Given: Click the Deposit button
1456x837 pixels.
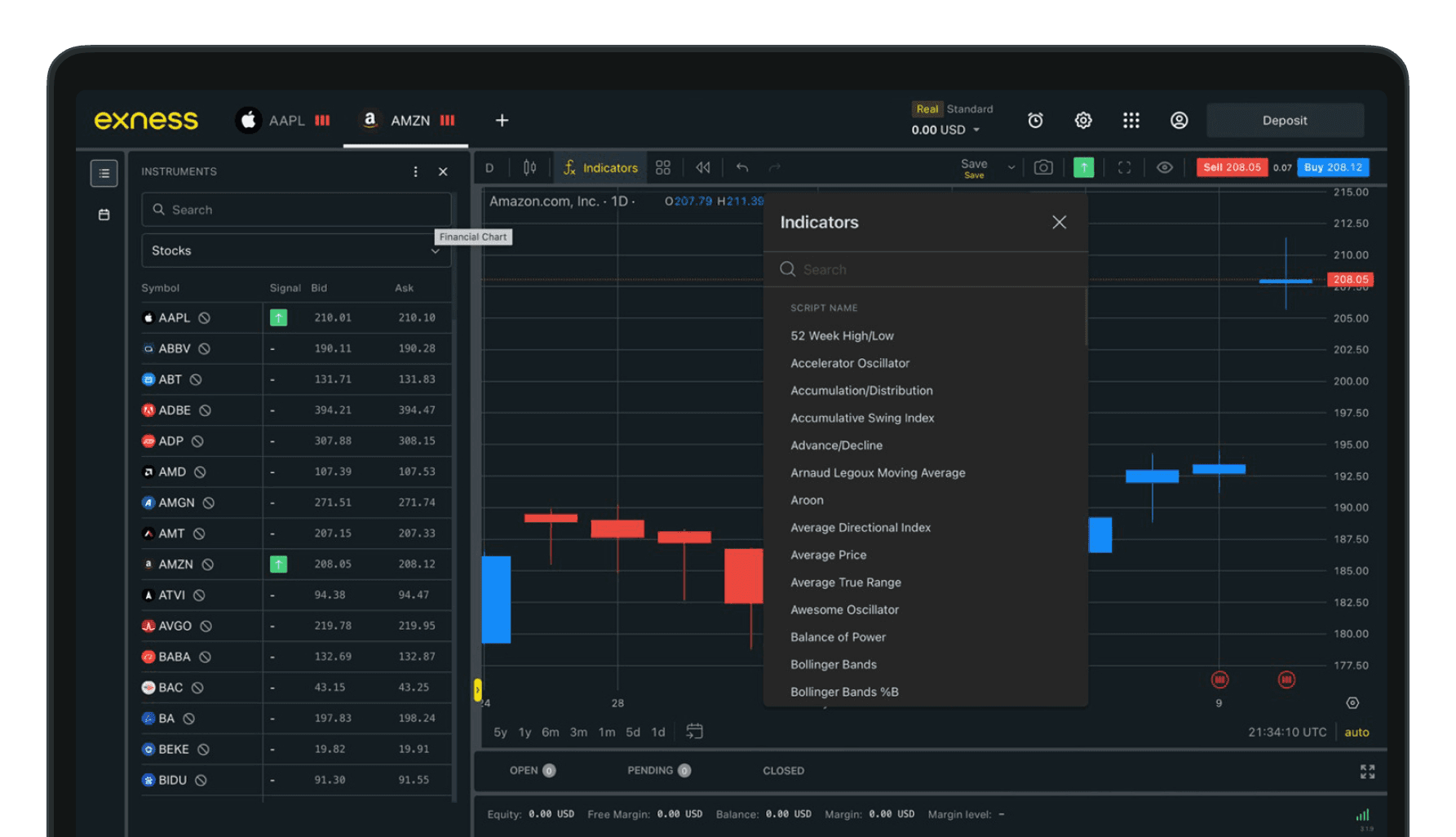Looking at the screenshot, I should point(1284,121).
